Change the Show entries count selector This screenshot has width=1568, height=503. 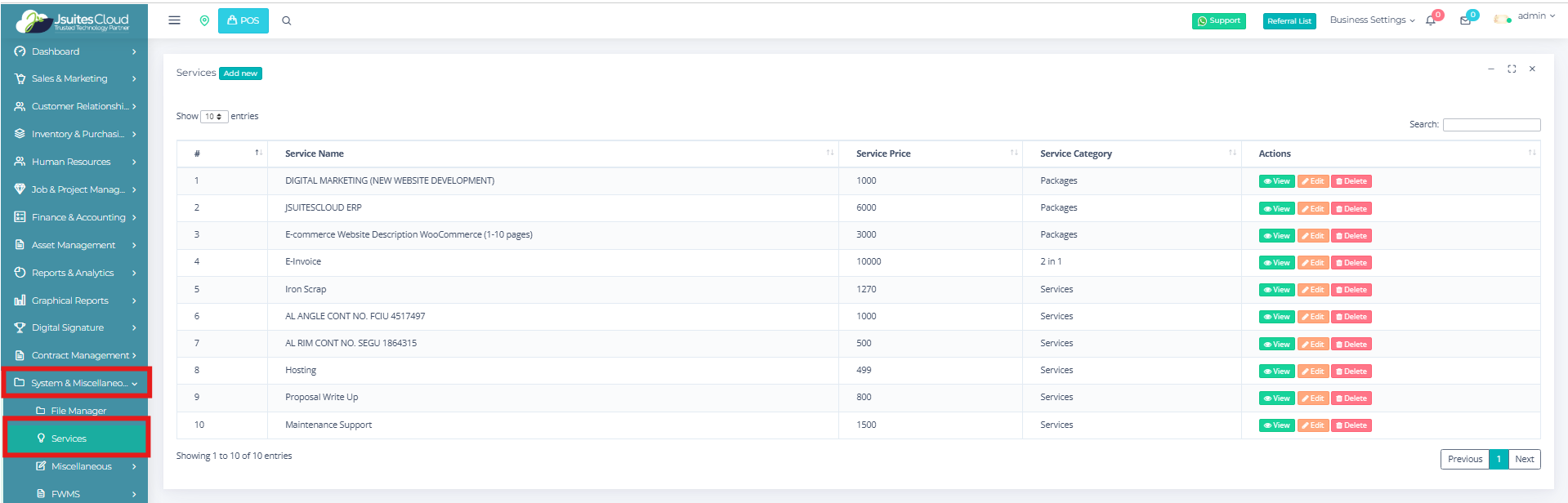(214, 117)
